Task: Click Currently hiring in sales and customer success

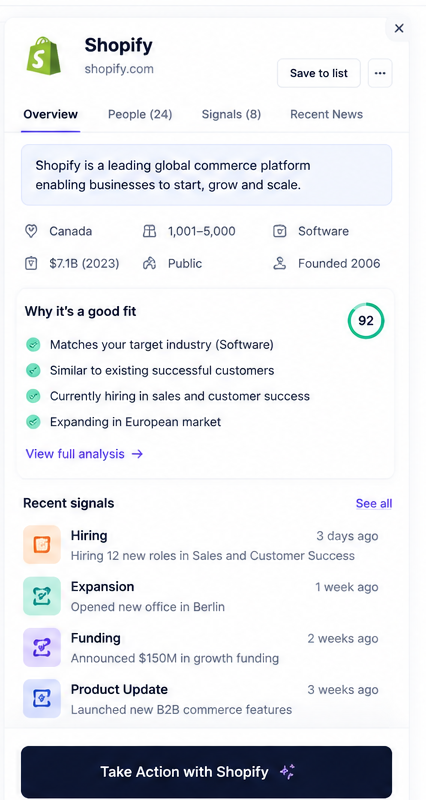Action: (180, 396)
